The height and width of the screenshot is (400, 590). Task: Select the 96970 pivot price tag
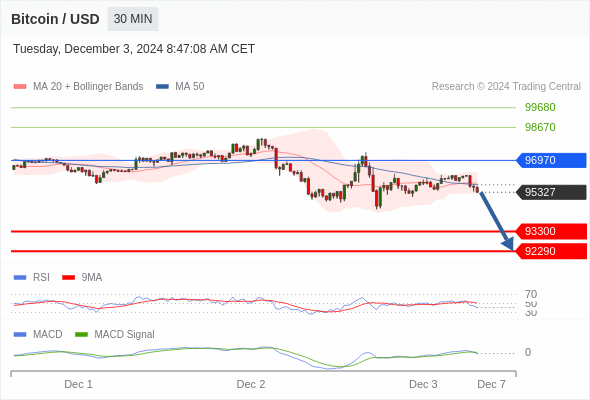(550, 160)
